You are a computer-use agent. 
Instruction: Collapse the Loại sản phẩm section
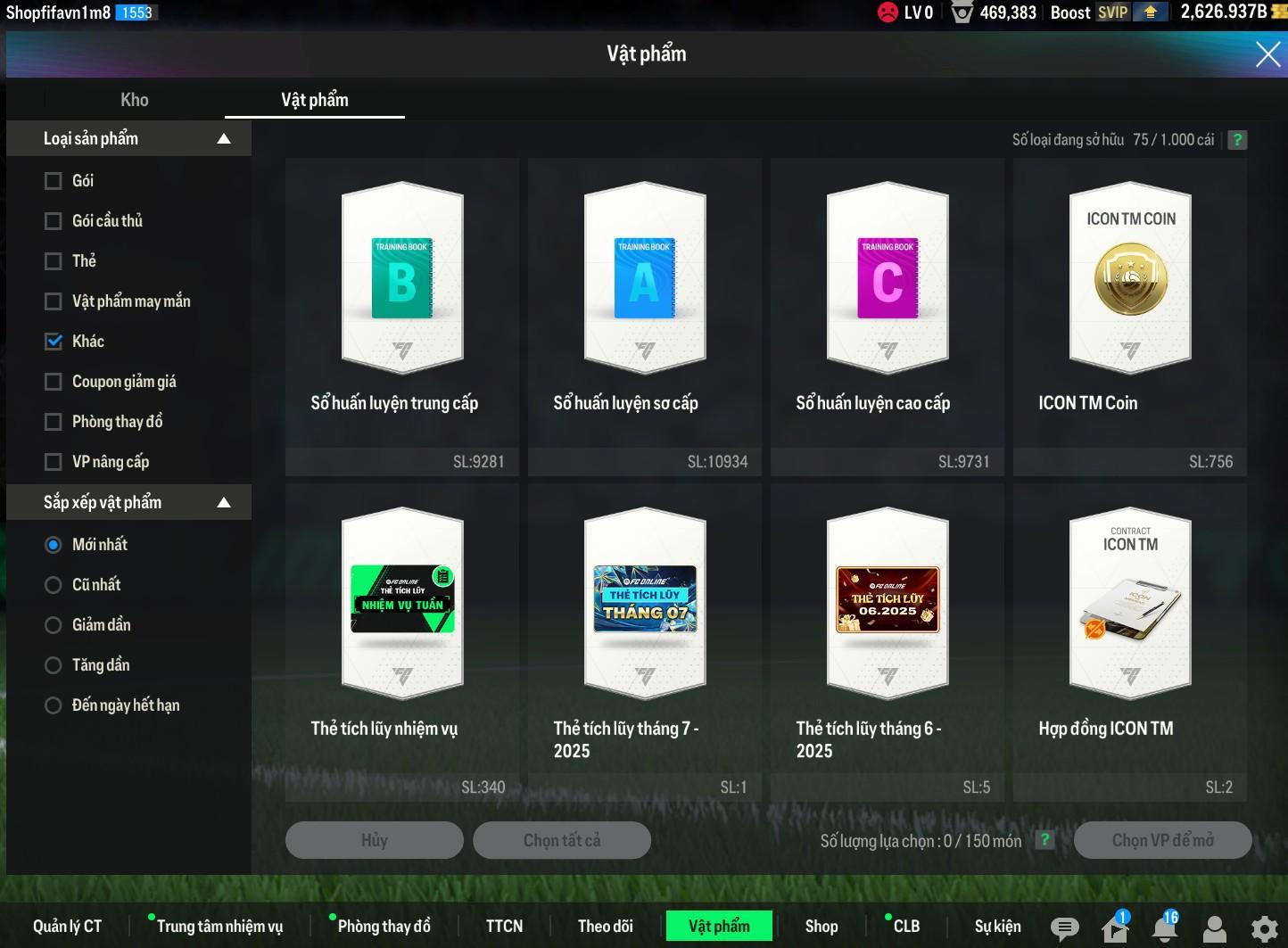coord(224,139)
